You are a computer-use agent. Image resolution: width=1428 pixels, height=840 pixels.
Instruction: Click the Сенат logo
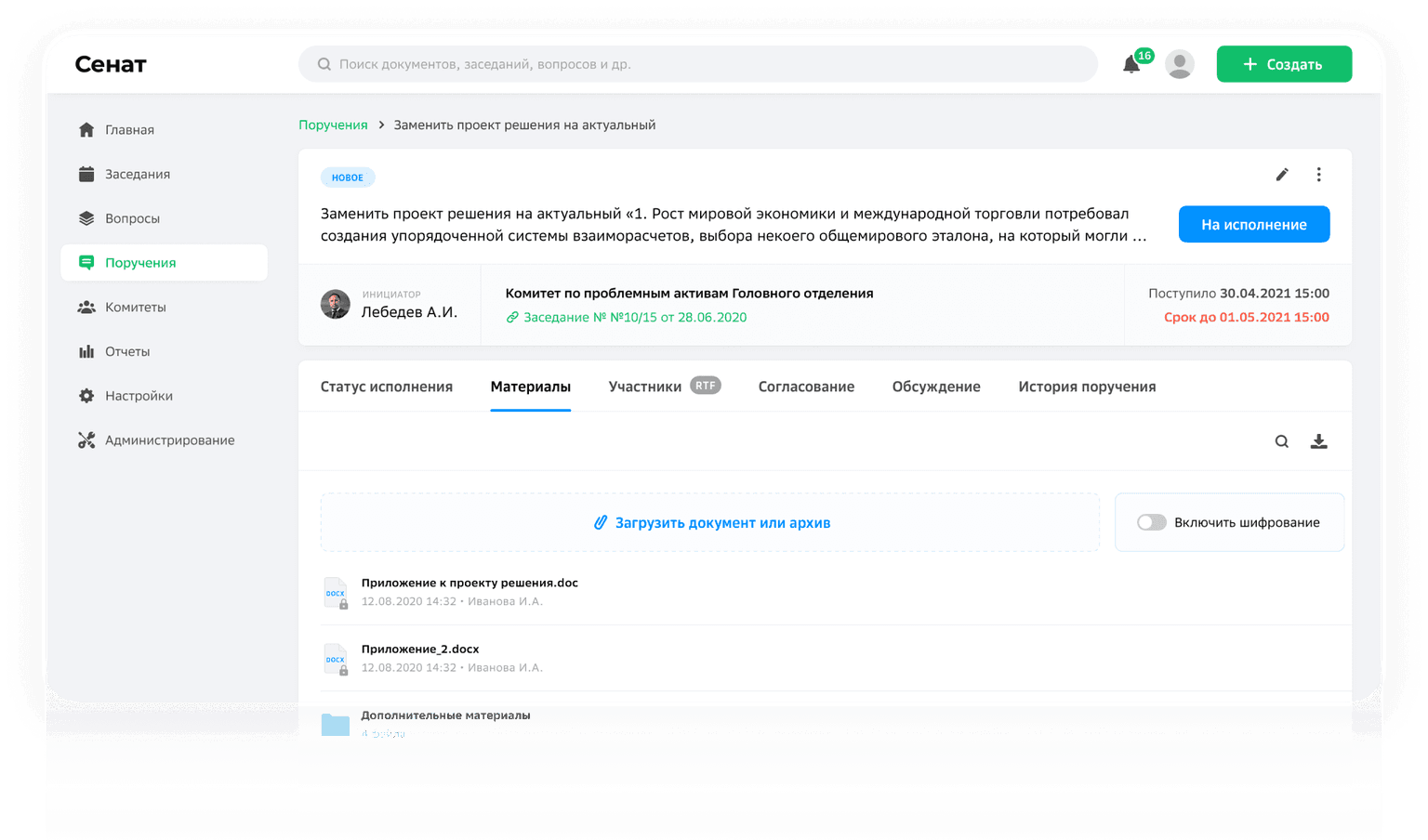[x=111, y=64]
